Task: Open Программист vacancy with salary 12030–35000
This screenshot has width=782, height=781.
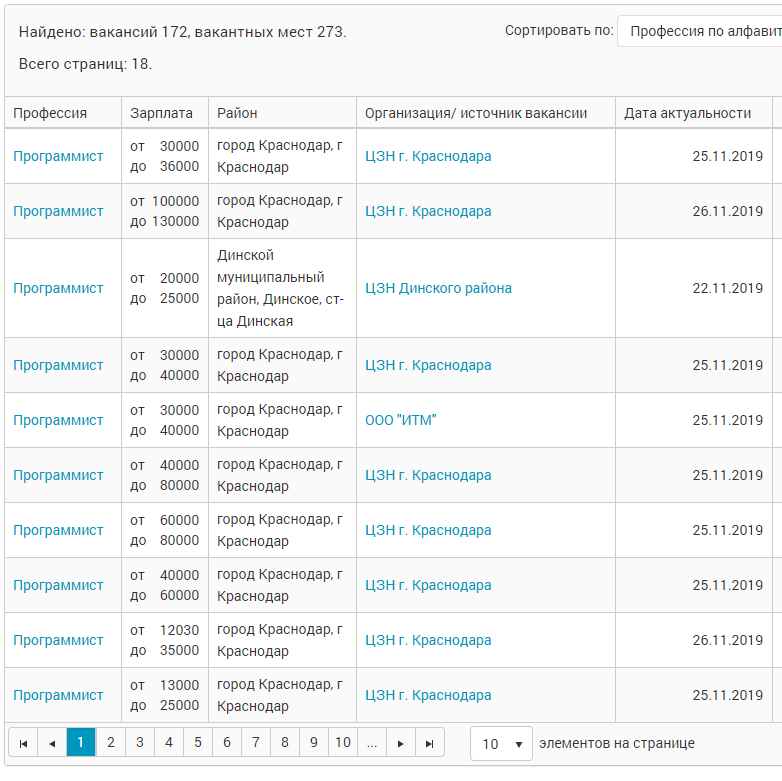Action: (58, 640)
